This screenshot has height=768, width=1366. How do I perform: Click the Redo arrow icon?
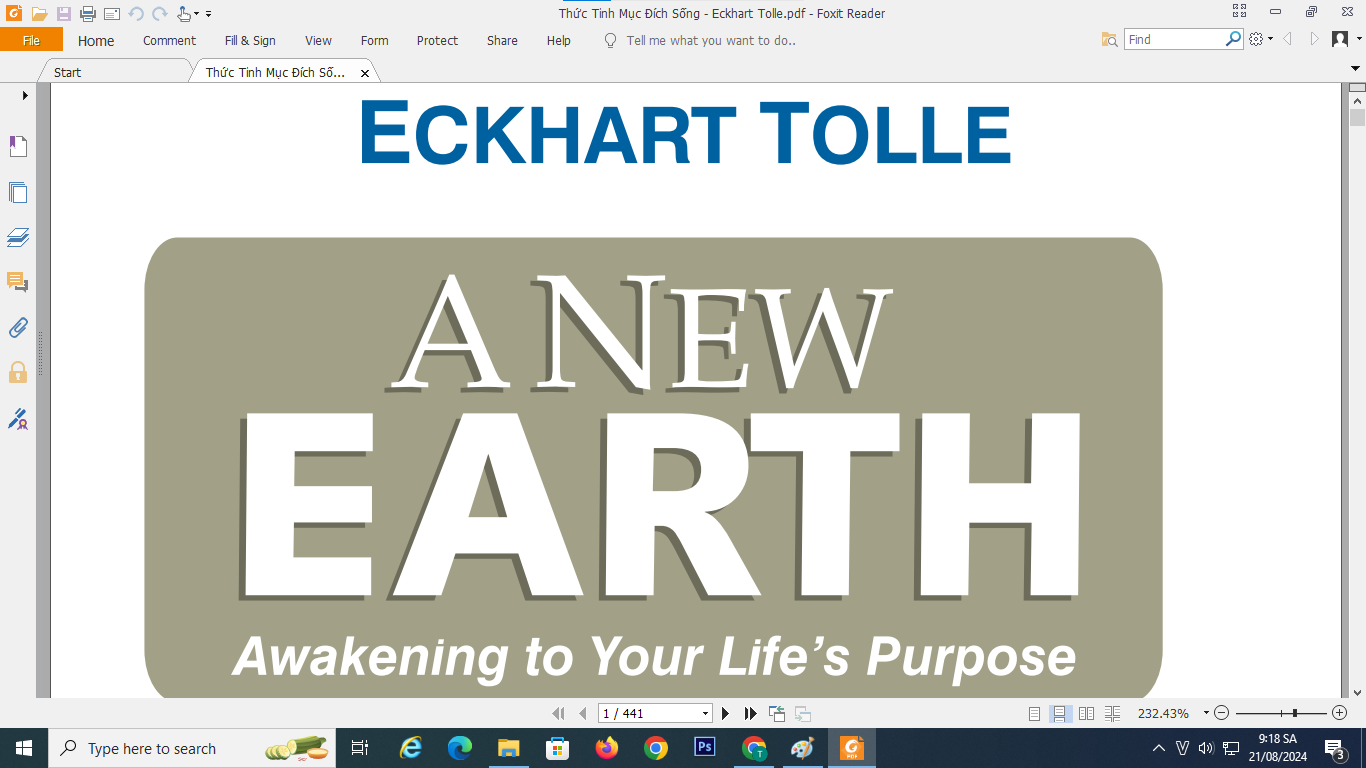(160, 14)
